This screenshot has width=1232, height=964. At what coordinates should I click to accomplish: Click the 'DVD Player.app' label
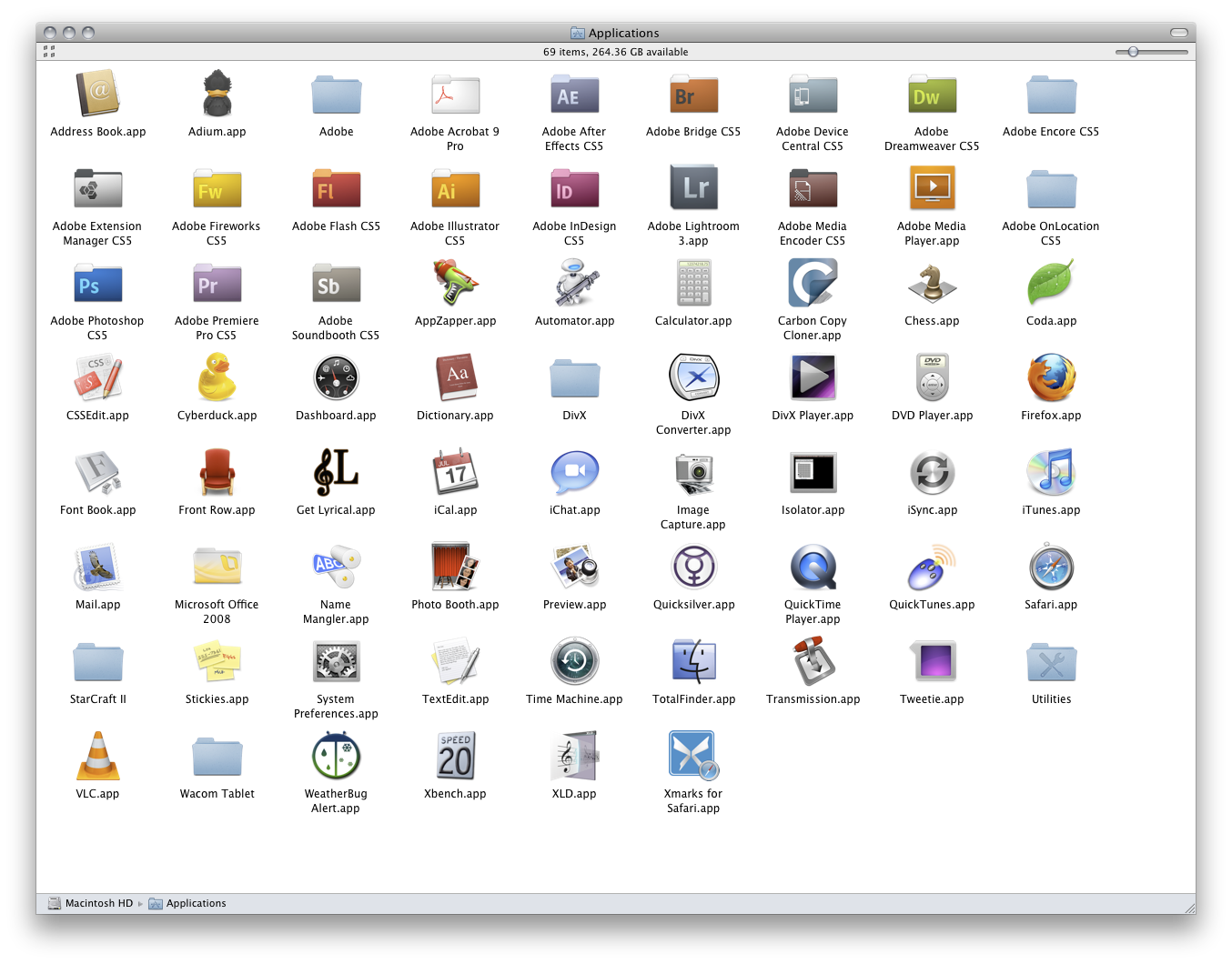pyautogui.click(x=932, y=416)
